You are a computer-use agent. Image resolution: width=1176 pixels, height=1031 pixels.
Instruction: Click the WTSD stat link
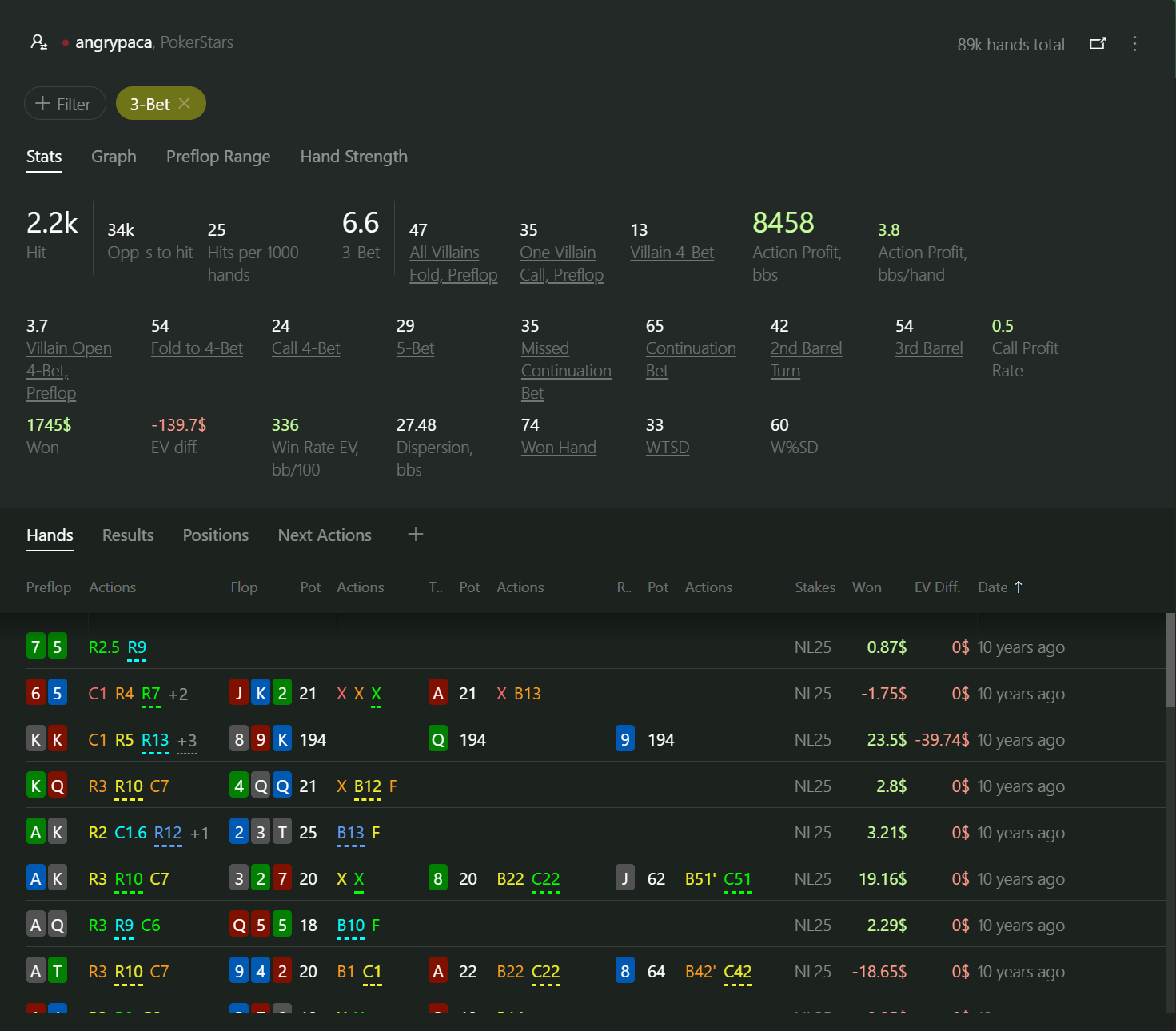[668, 448]
